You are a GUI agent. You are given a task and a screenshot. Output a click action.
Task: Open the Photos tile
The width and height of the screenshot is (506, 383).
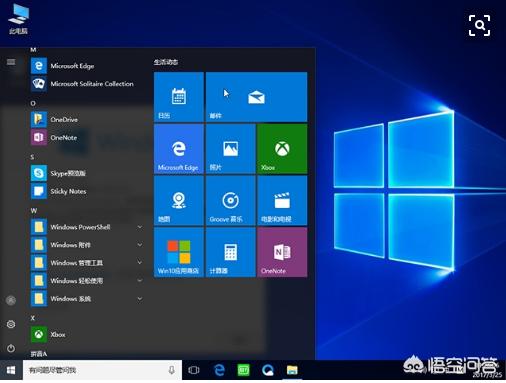tap(230, 149)
